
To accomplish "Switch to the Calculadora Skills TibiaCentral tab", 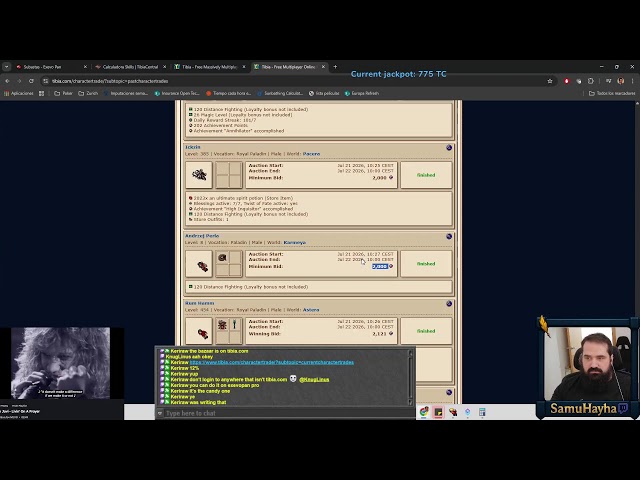I will coord(130,67).
